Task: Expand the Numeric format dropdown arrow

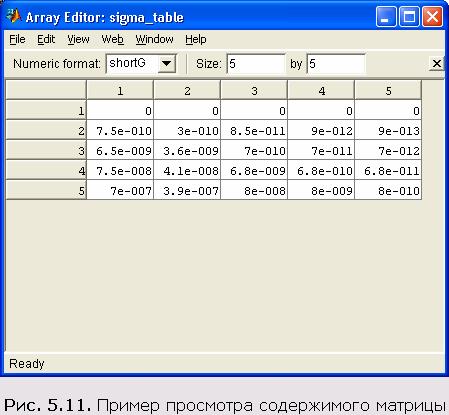Action: (166, 63)
